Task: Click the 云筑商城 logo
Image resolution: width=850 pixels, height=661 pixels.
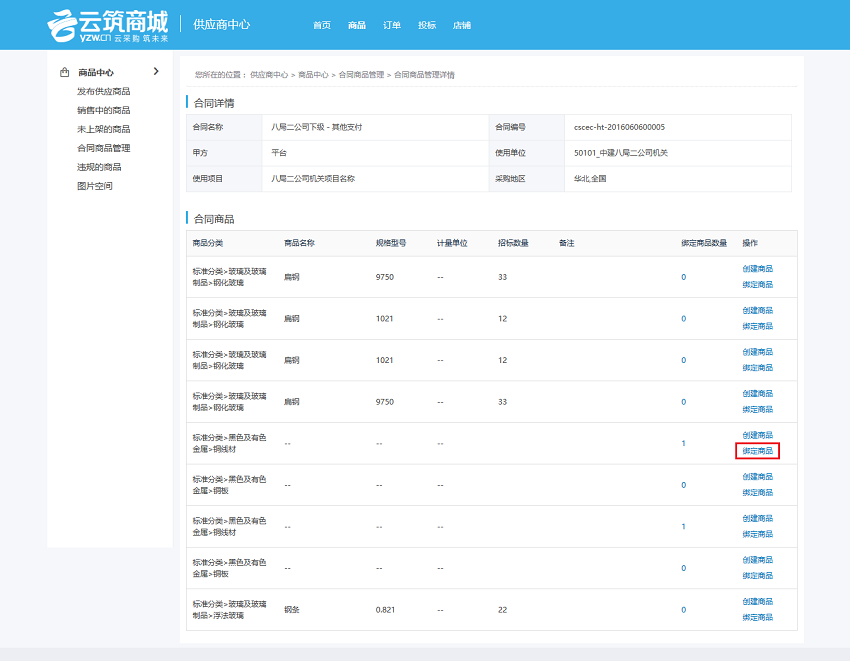Action: pyautogui.click(x=107, y=24)
